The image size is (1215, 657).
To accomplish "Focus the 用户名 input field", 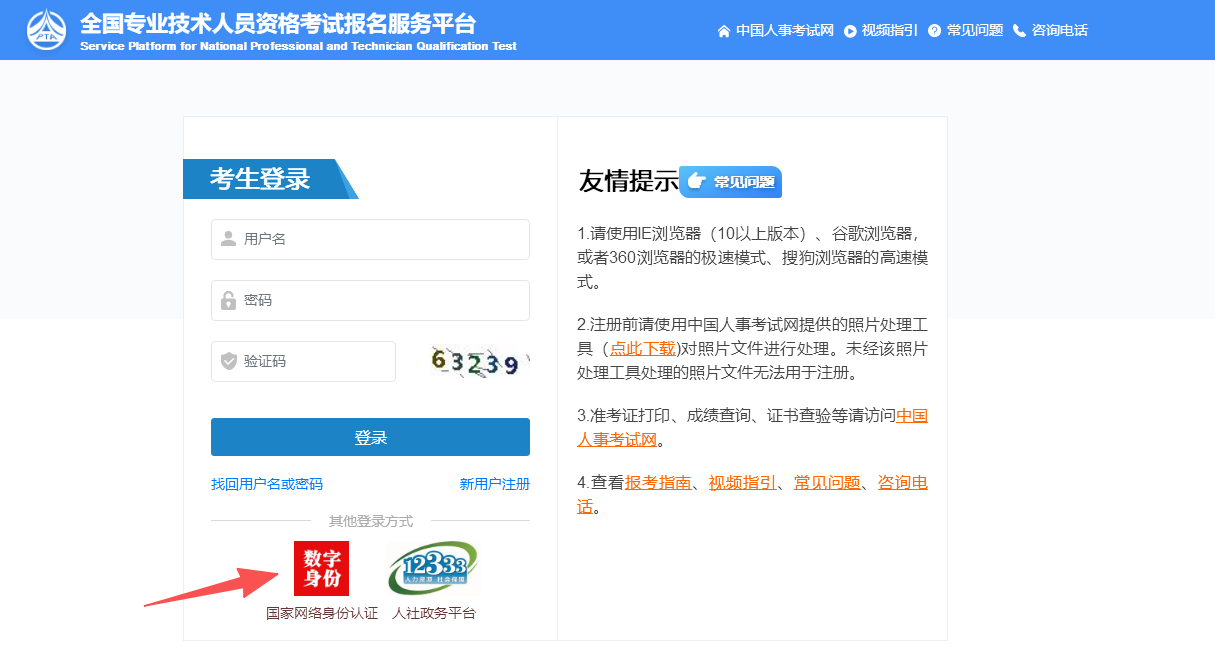I will coord(370,240).
